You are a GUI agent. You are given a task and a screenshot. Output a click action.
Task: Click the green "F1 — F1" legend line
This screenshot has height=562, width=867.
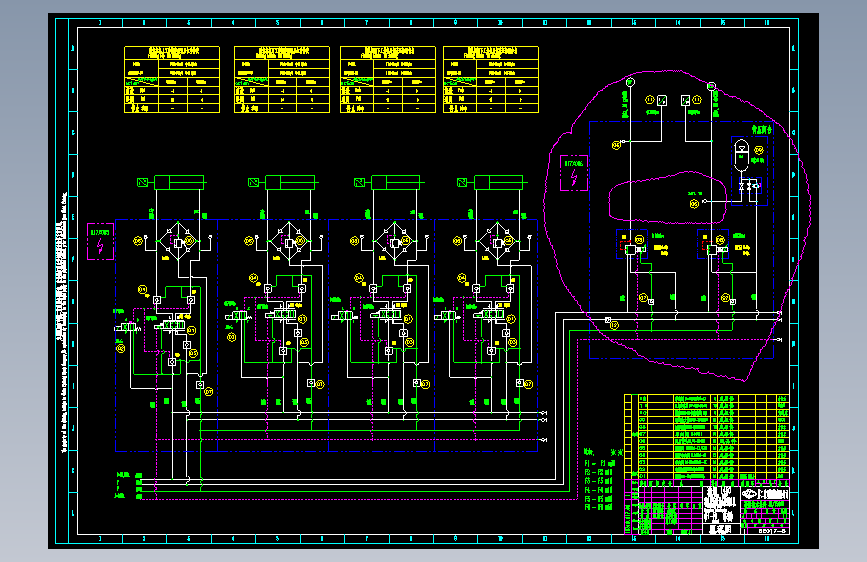pos(599,464)
